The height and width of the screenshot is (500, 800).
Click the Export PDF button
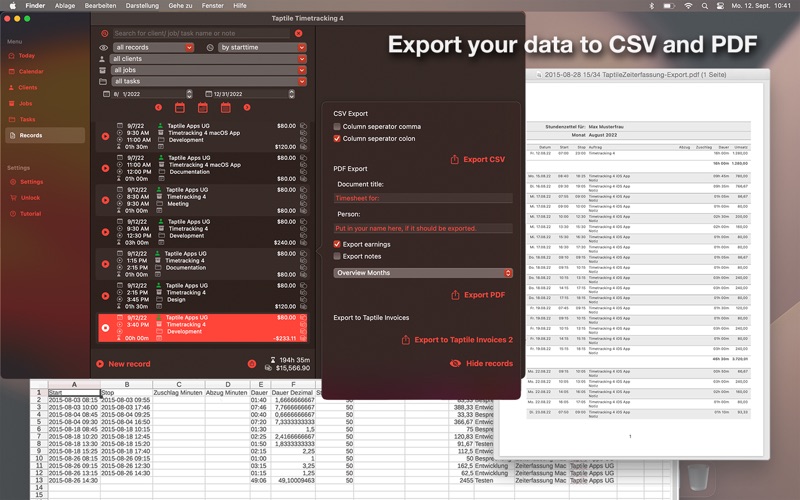pos(484,295)
